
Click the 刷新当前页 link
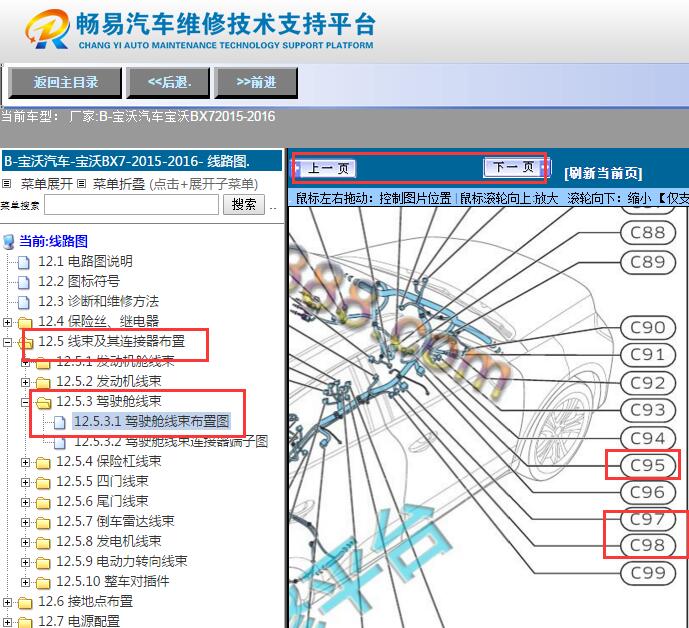click(603, 173)
